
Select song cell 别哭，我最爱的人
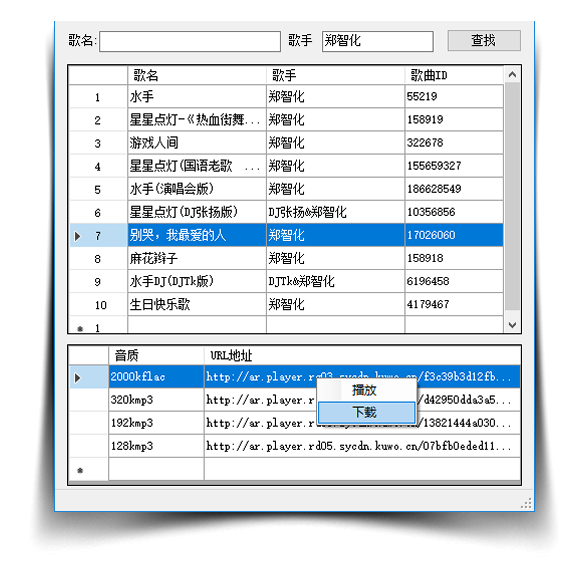click(197, 235)
